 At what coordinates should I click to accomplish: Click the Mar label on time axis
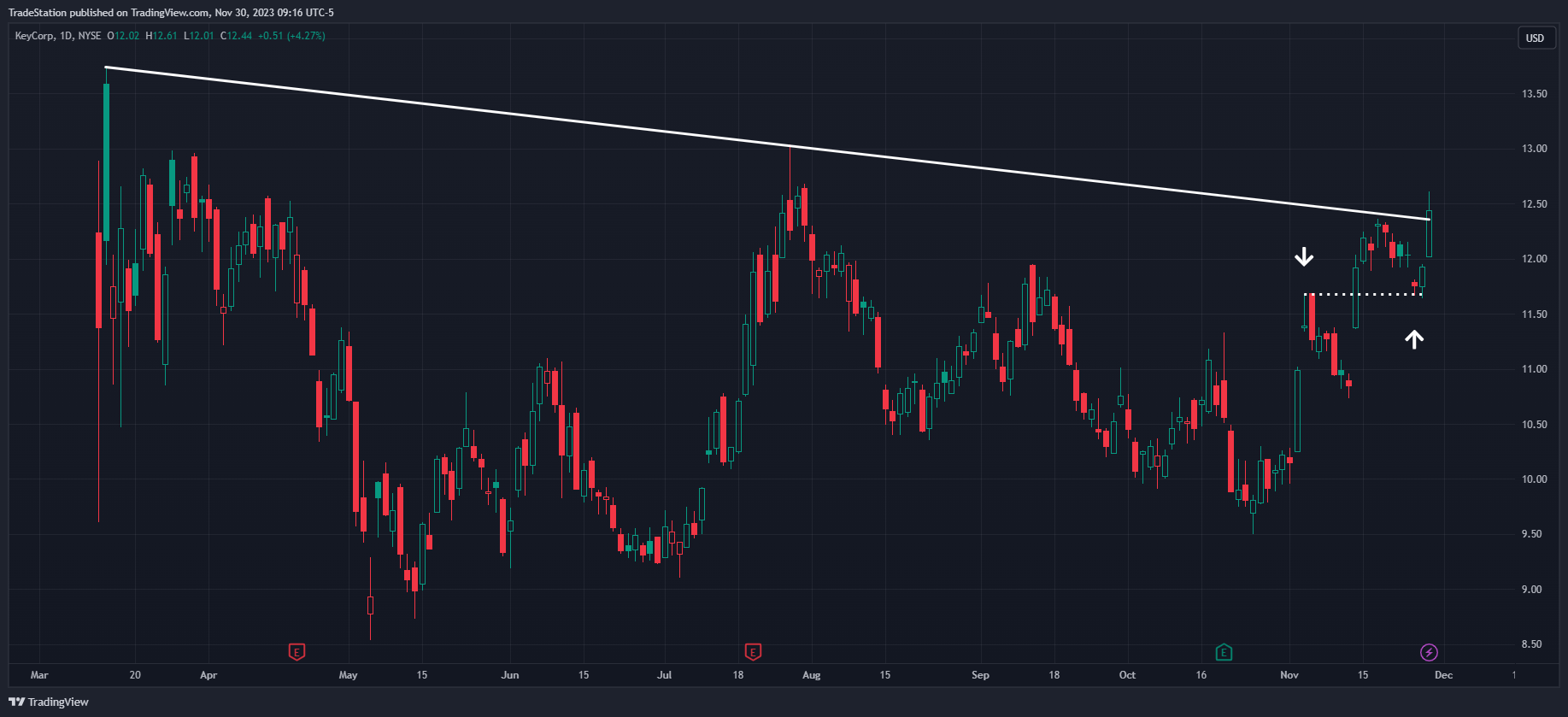click(39, 675)
